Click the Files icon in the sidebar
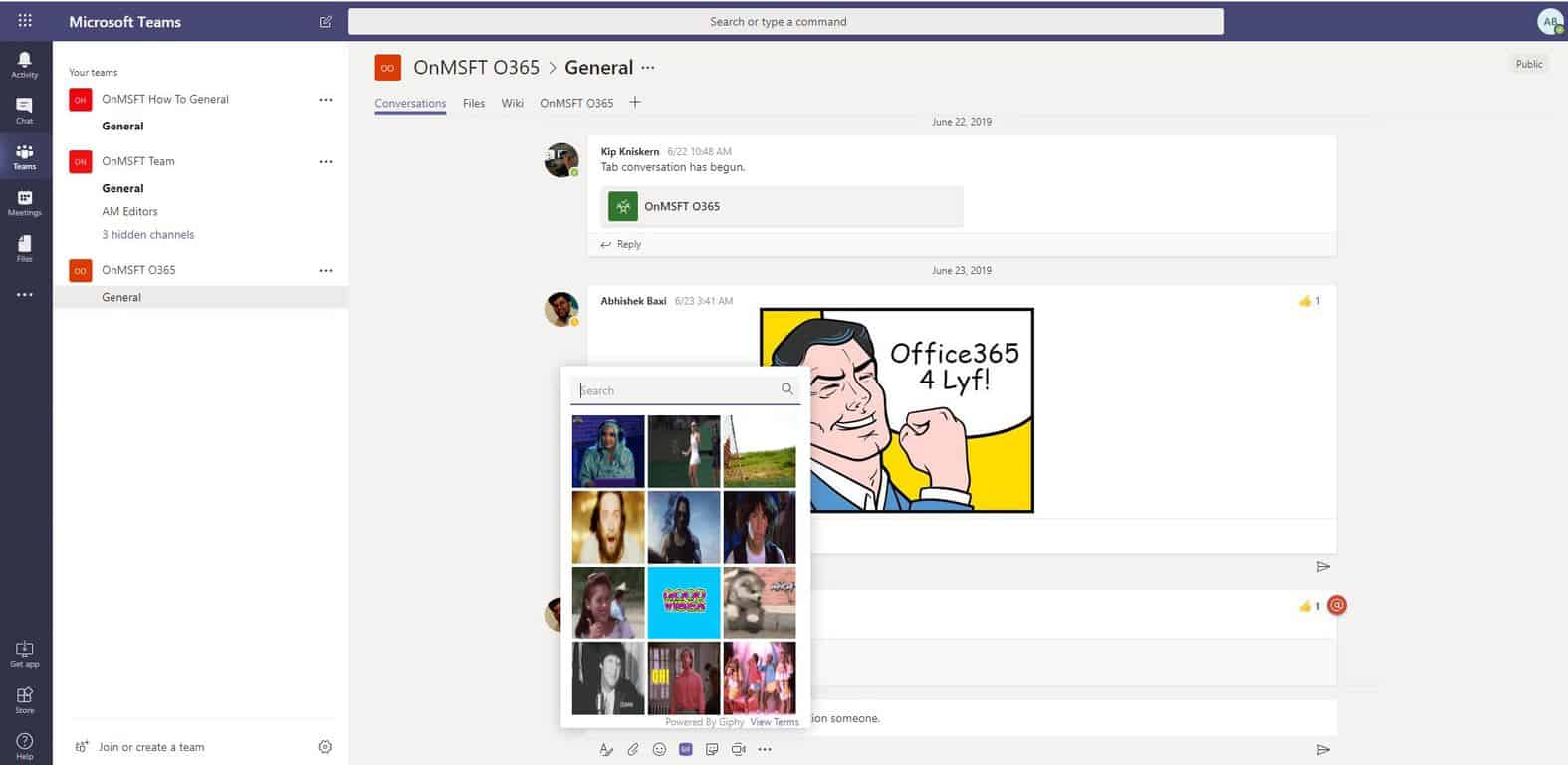This screenshot has width=1568, height=765. (24, 248)
